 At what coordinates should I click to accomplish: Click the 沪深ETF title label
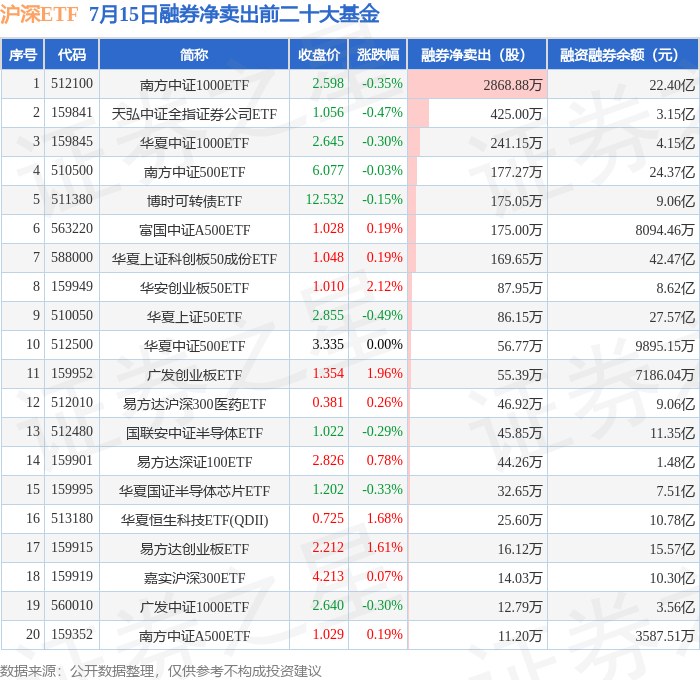39,14
